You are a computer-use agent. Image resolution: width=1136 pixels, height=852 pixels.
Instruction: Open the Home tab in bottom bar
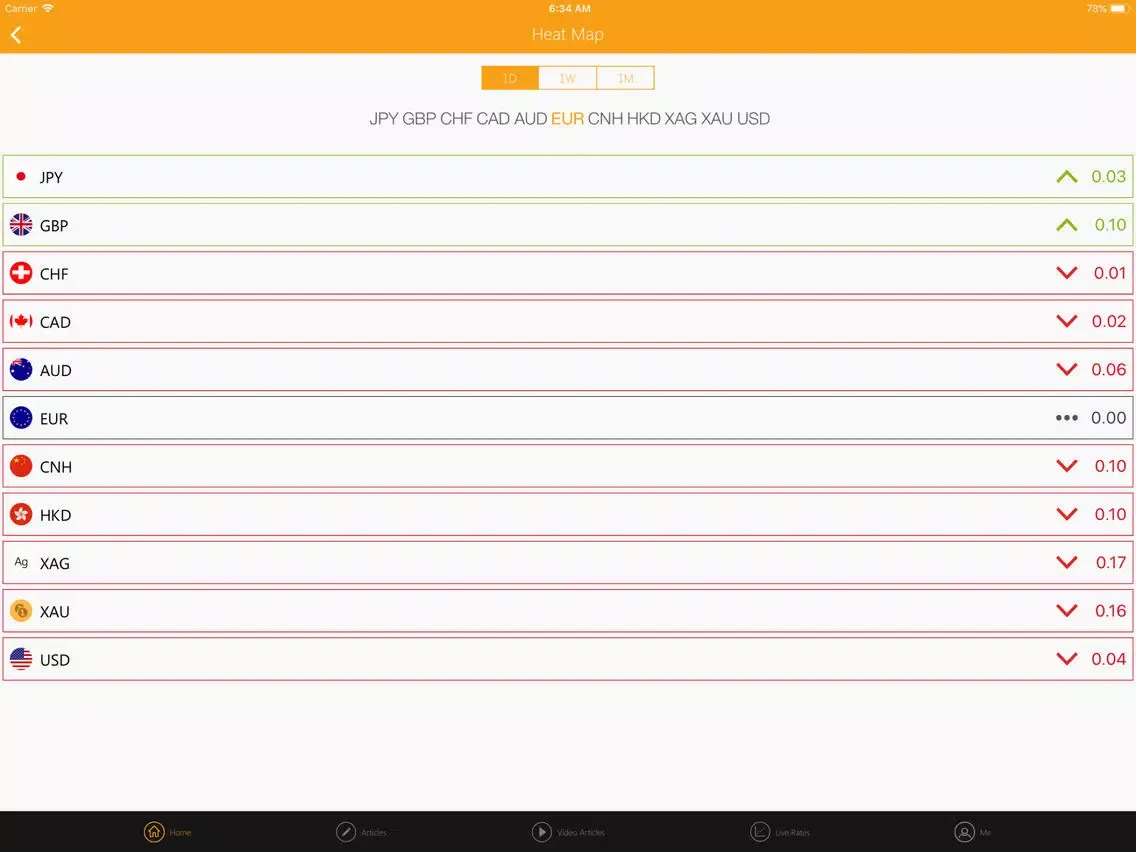167,832
